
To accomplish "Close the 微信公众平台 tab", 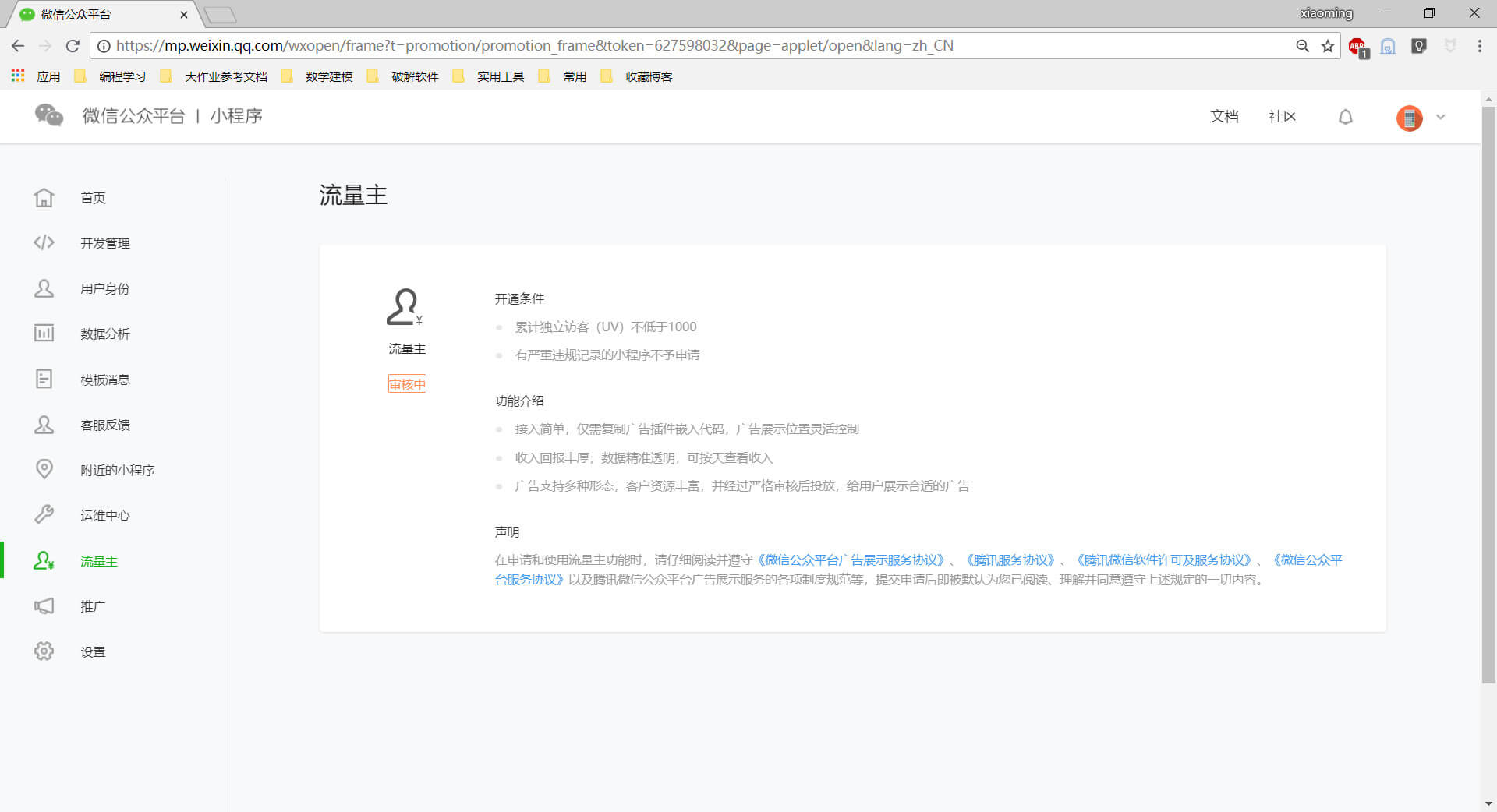I will pos(184,14).
